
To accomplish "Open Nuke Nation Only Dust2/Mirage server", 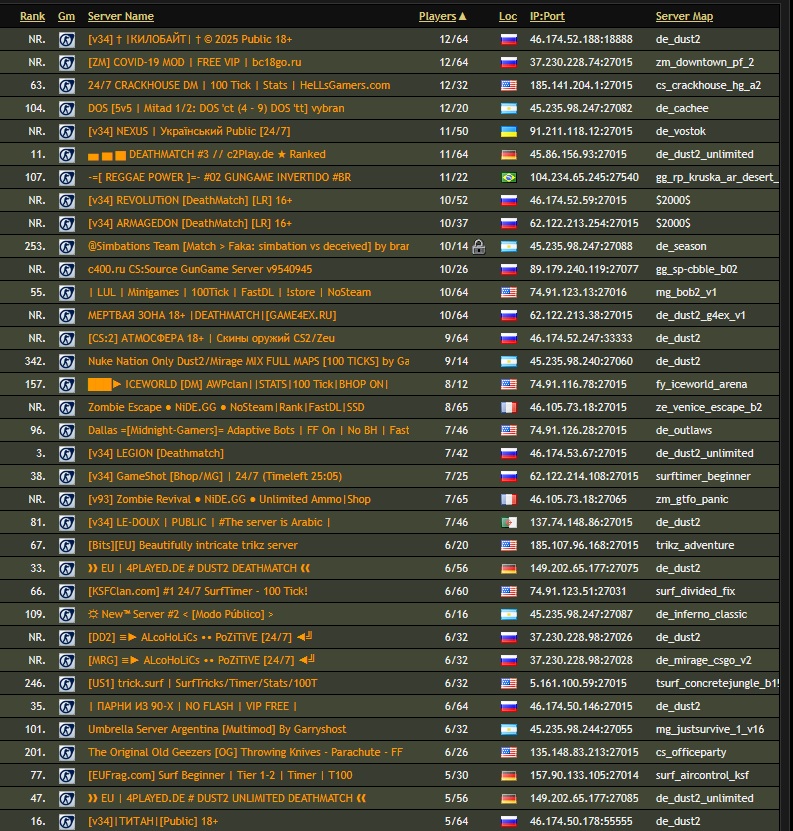I will coord(249,361).
